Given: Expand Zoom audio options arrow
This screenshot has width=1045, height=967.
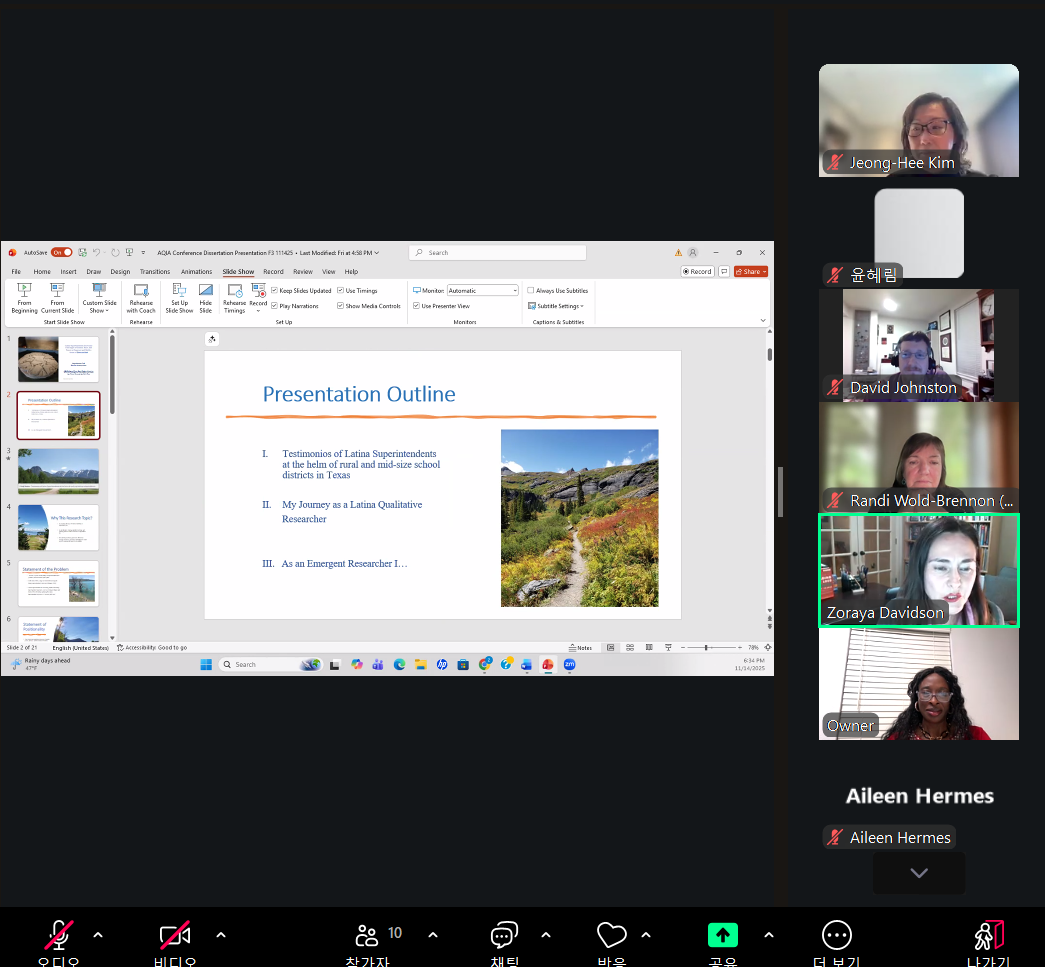Looking at the screenshot, I should tap(98, 934).
